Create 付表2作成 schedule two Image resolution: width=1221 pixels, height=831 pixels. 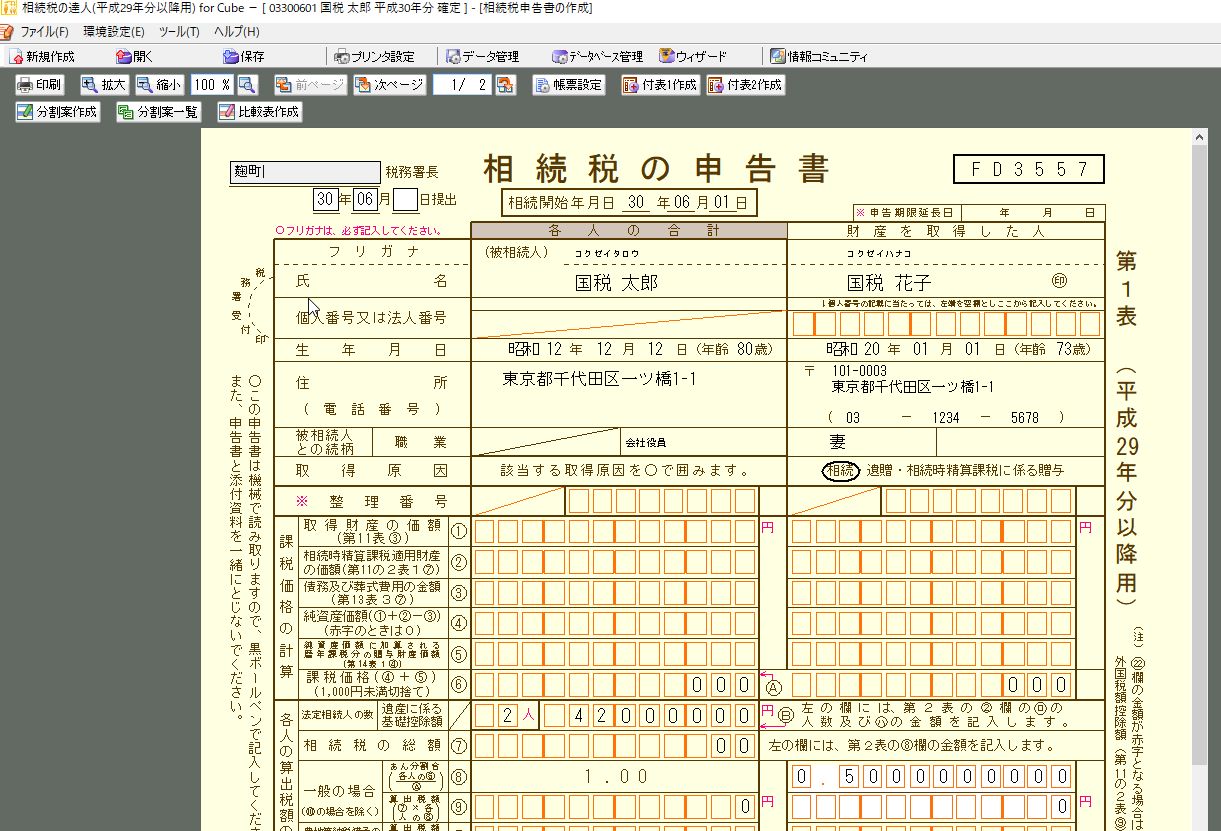(x=745, y=85)
